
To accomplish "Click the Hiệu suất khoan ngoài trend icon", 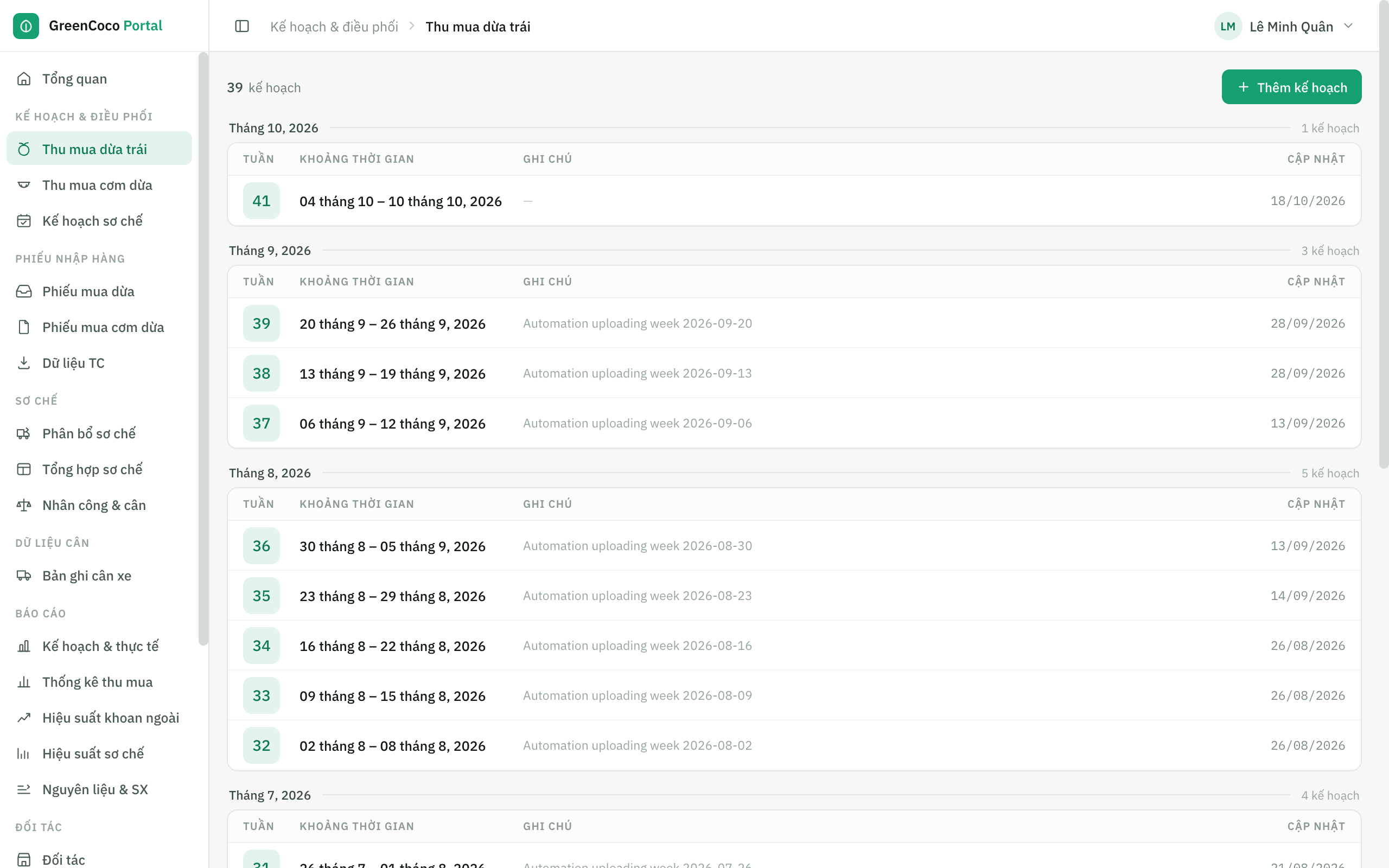I will [x=23, y=718].
